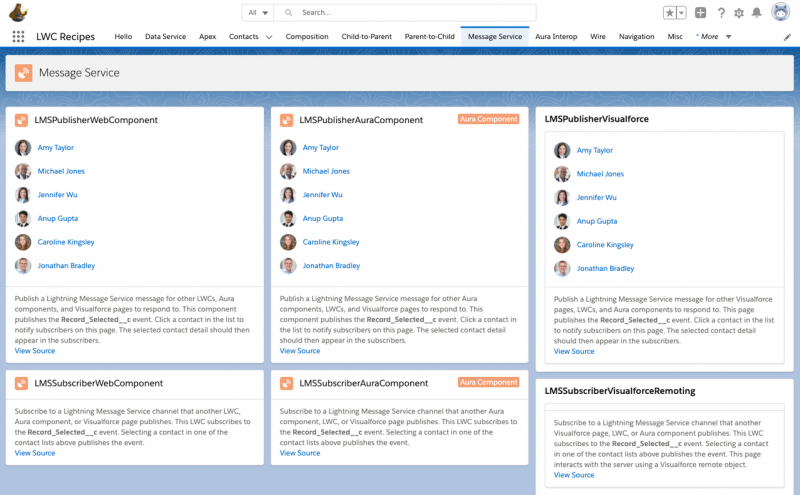Click the search magnifier icon

tap(289, 12)
